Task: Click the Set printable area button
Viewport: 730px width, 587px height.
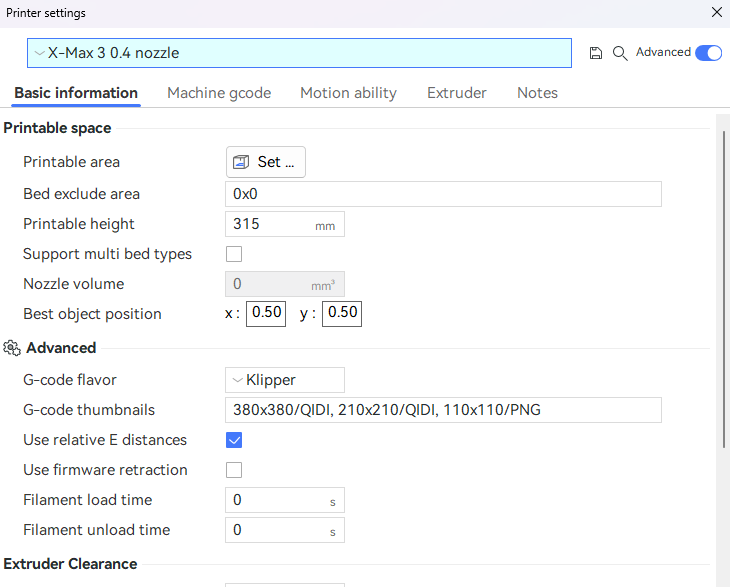Action: [265, 162]
